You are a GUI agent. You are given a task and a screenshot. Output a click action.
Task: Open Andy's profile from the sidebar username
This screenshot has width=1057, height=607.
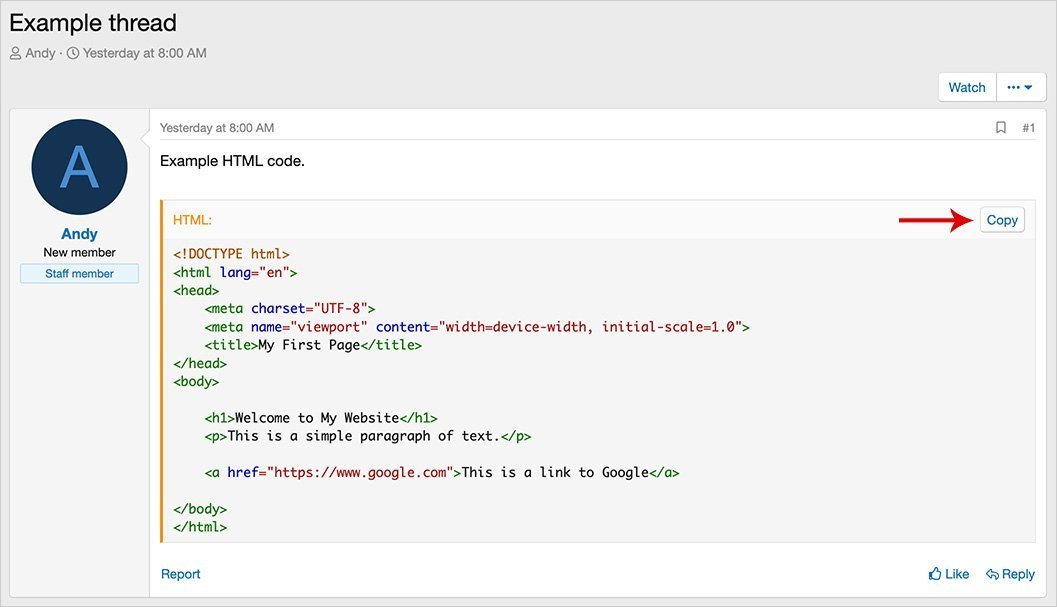pyautogui.click(x=79, y=234)
